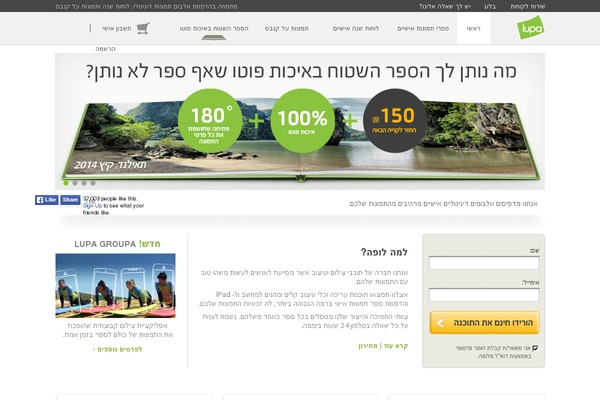Viewport: 600px width, 400px height.
Task: Click the Facebook Like button
Action: coord(47,200)
